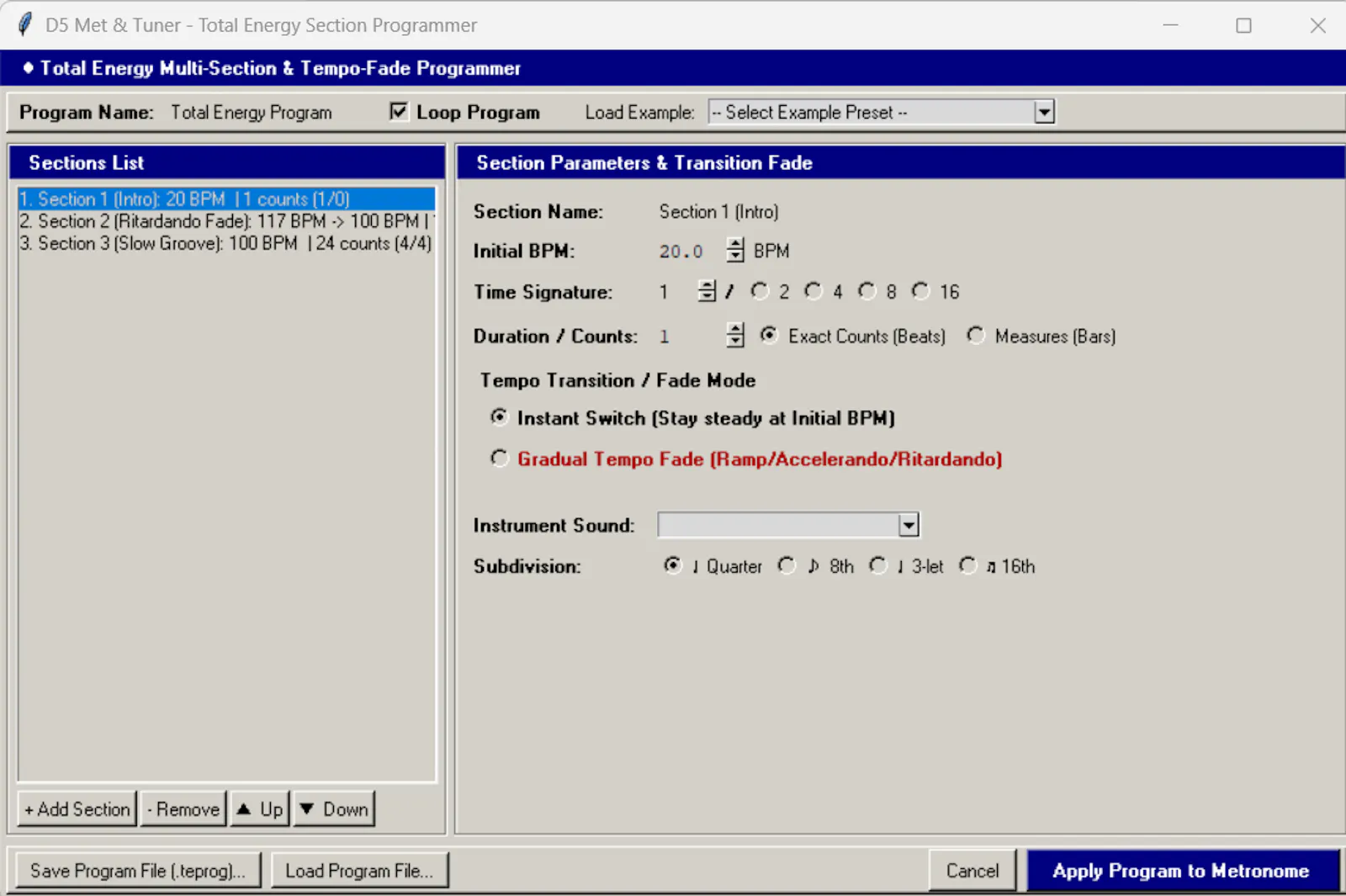Select Section 3 (Slow Groove) row

pyautogui.click(x=226, y=243)
